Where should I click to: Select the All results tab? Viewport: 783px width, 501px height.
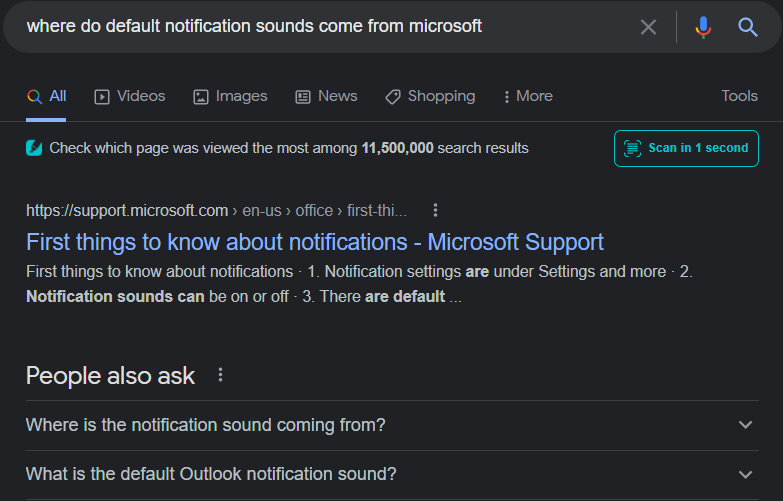(47, 96)
